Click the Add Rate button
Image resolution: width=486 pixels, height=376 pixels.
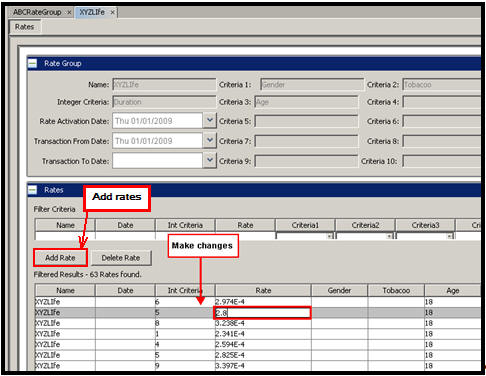point(60,258)
